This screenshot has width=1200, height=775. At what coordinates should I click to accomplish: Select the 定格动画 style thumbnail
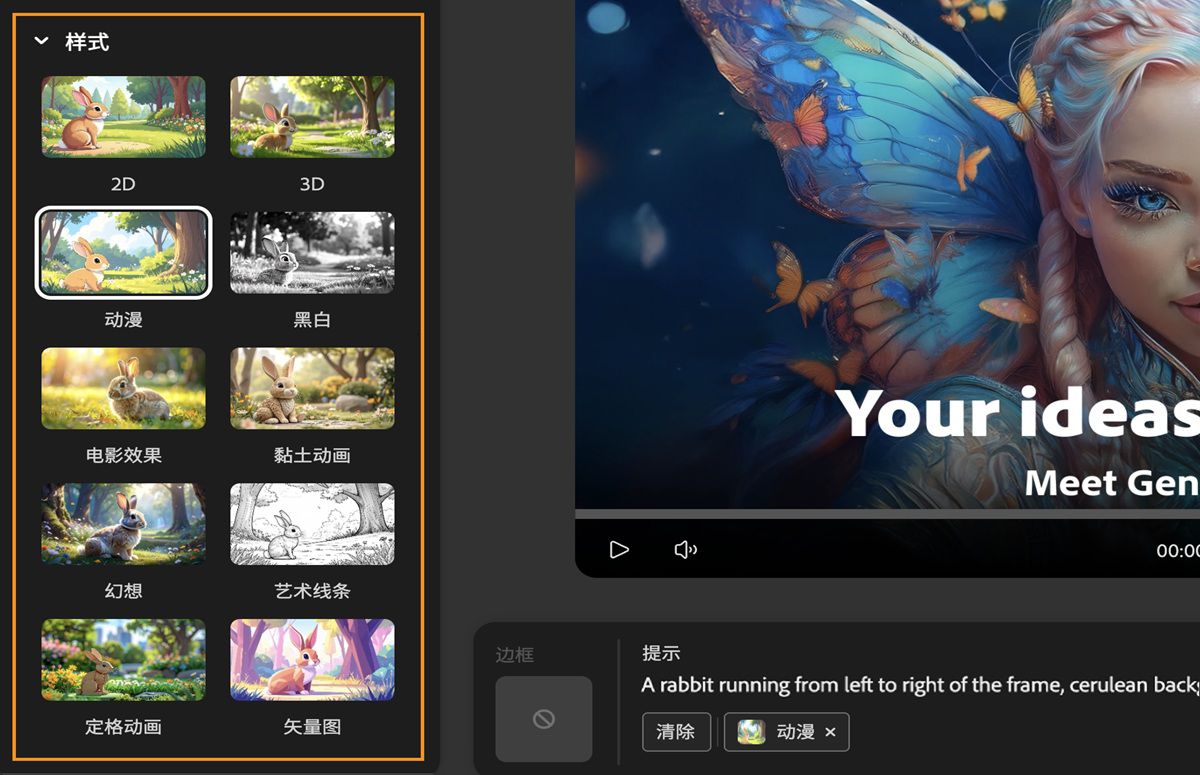(123, 660)
